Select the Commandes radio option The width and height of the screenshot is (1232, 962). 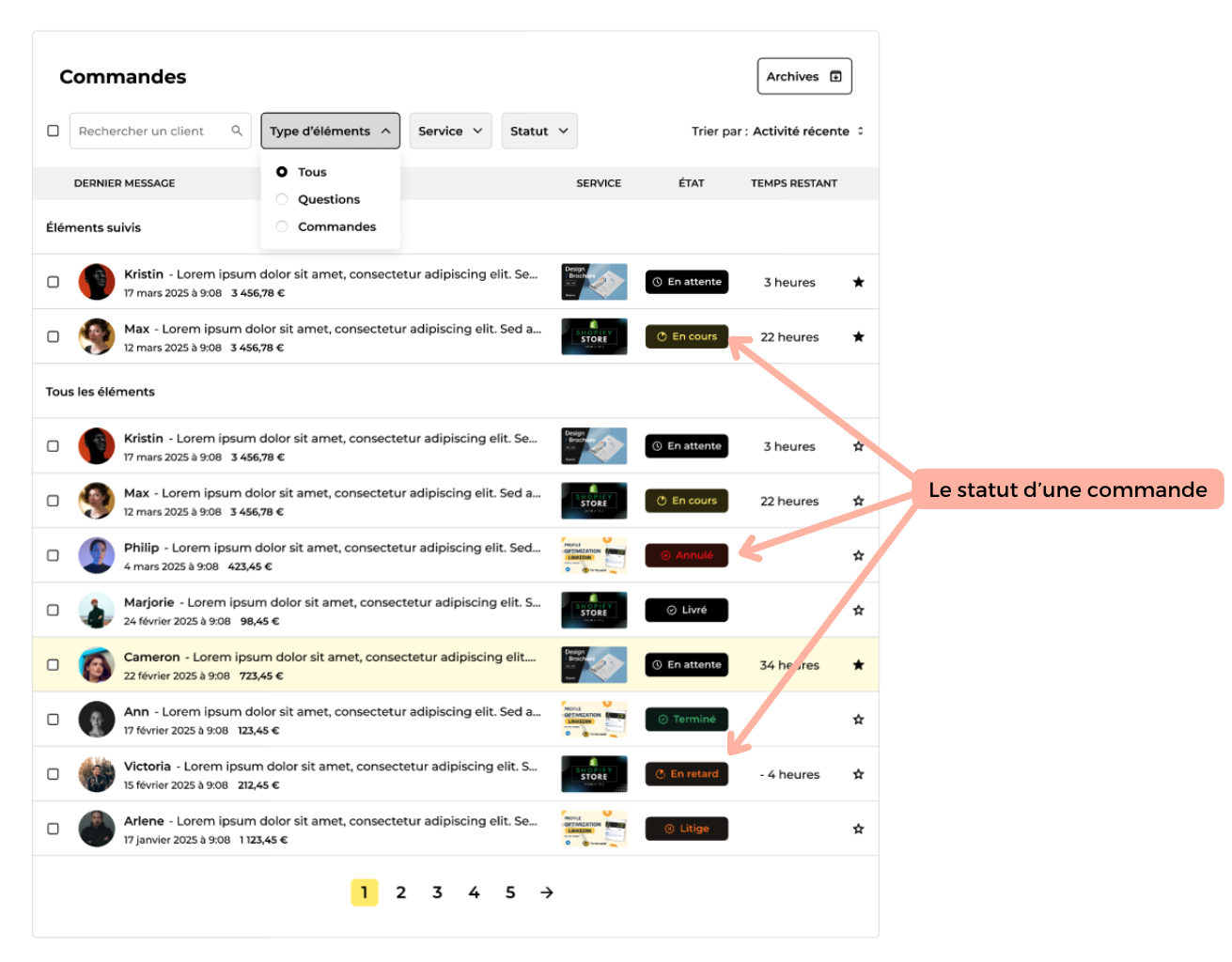(x=282, y=226)
